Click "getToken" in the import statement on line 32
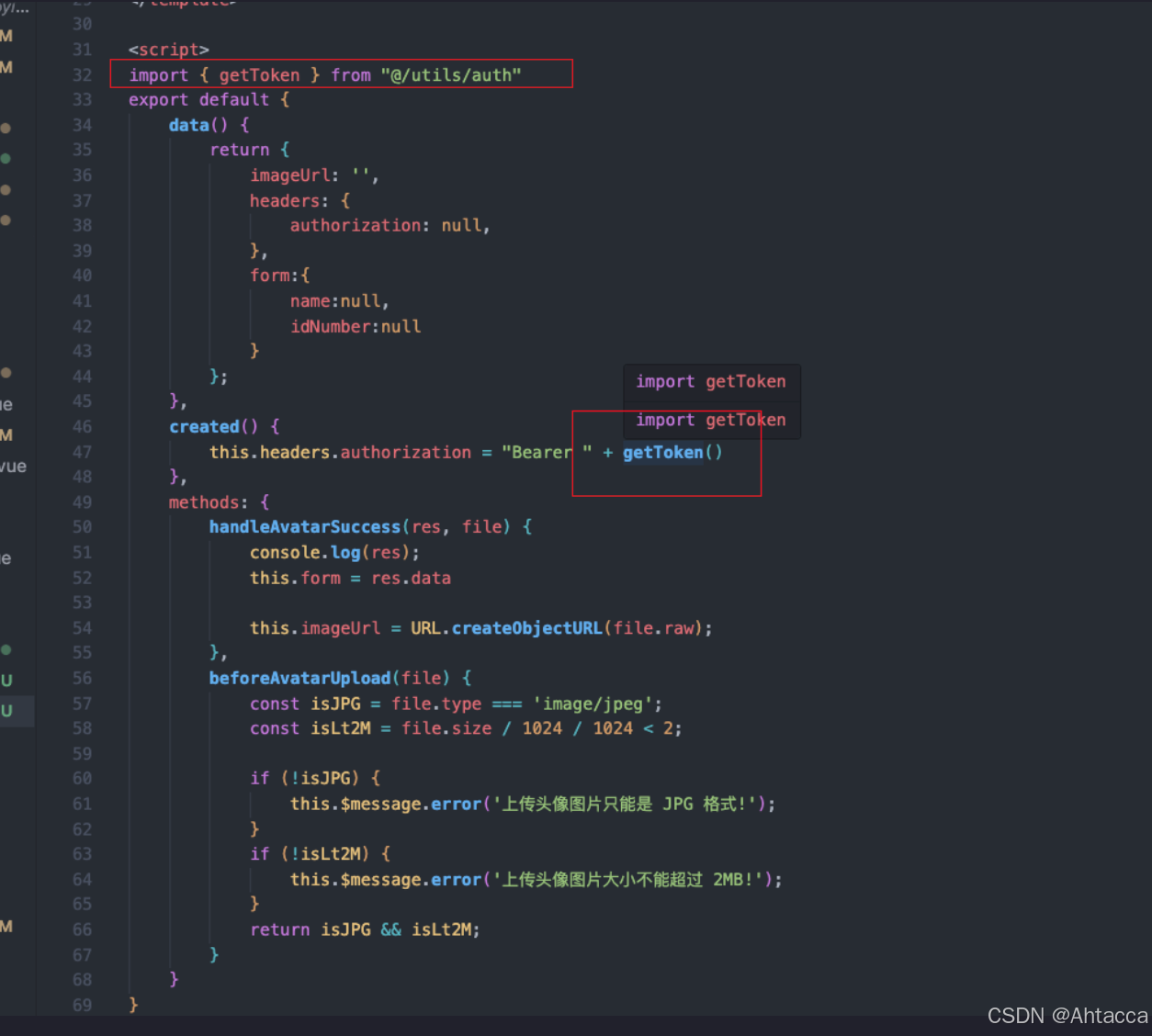 pyautogui.click(x=259, y=75)
